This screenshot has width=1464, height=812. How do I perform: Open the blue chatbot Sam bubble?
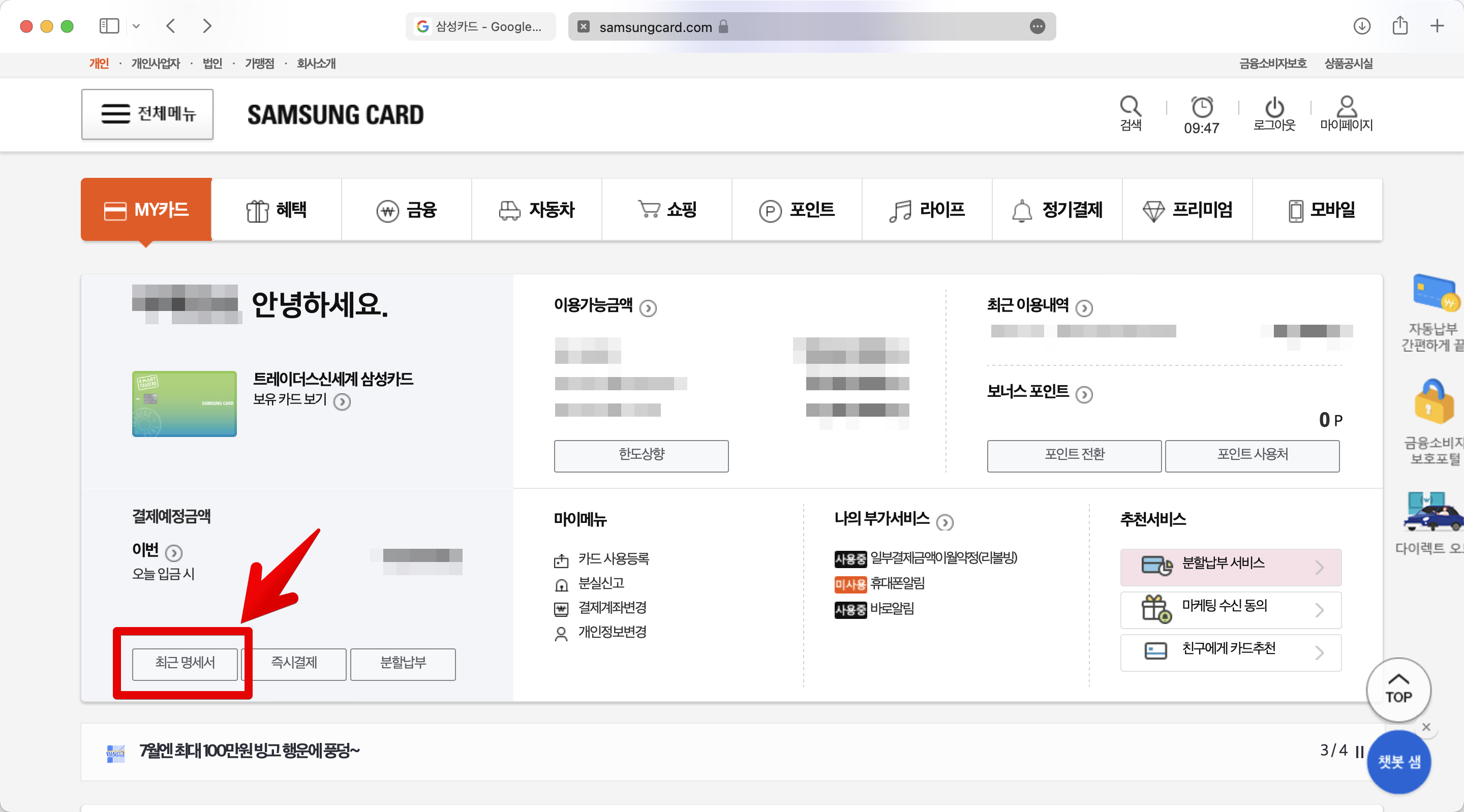coord(1398,761)
